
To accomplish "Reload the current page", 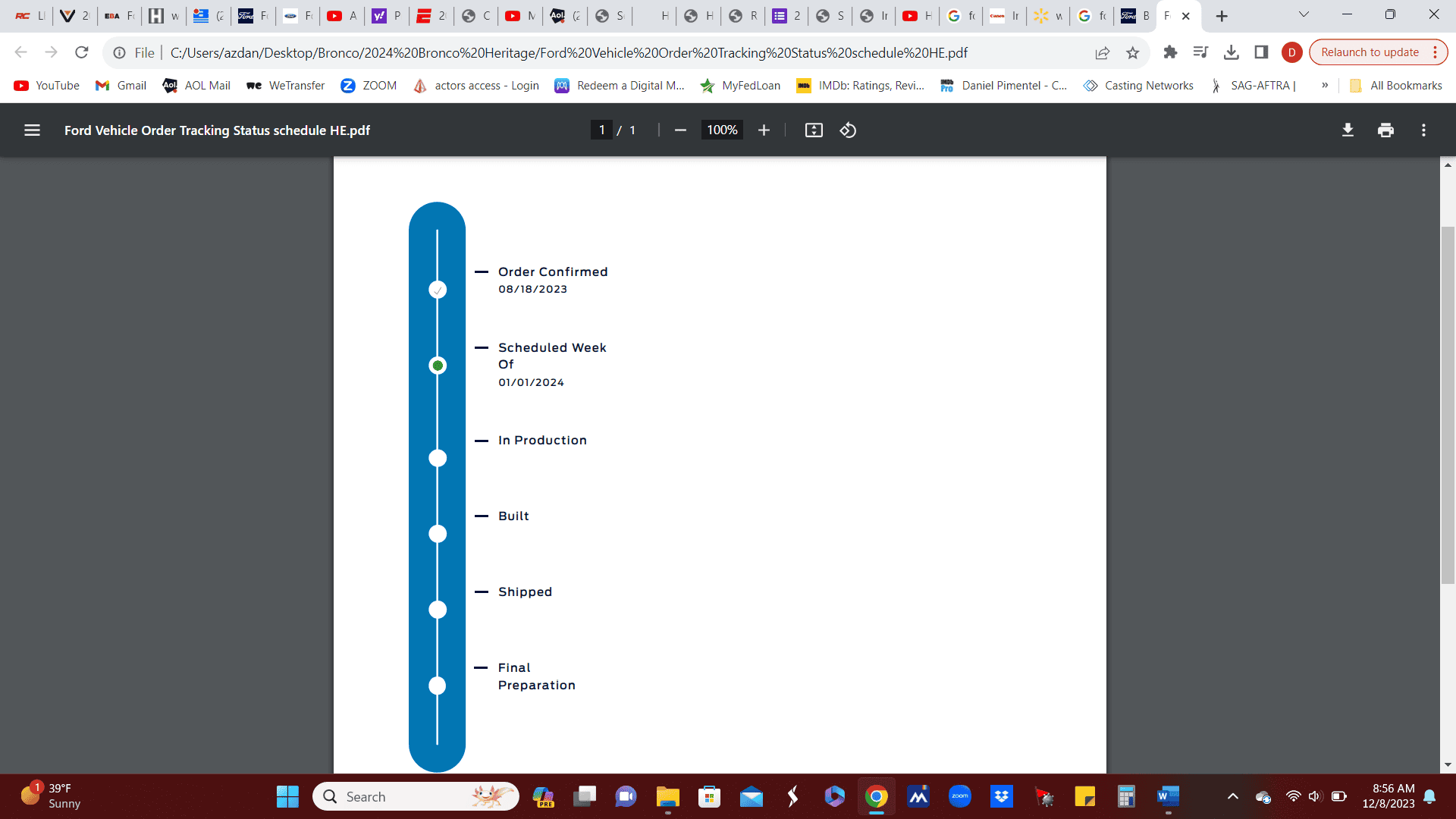I will coord(81,52).
